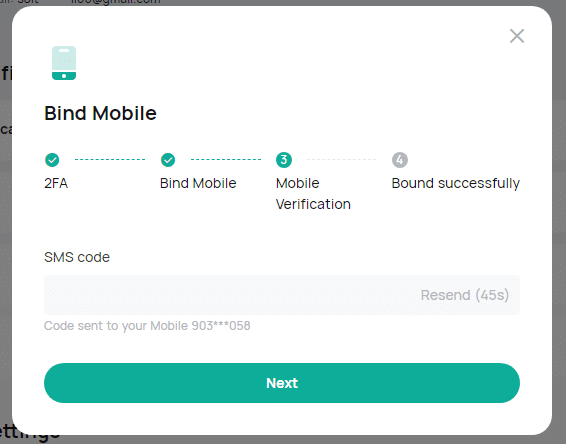566x444 pixels.
Task: Focus the SMS code input field
Action: tap(282, 295)
